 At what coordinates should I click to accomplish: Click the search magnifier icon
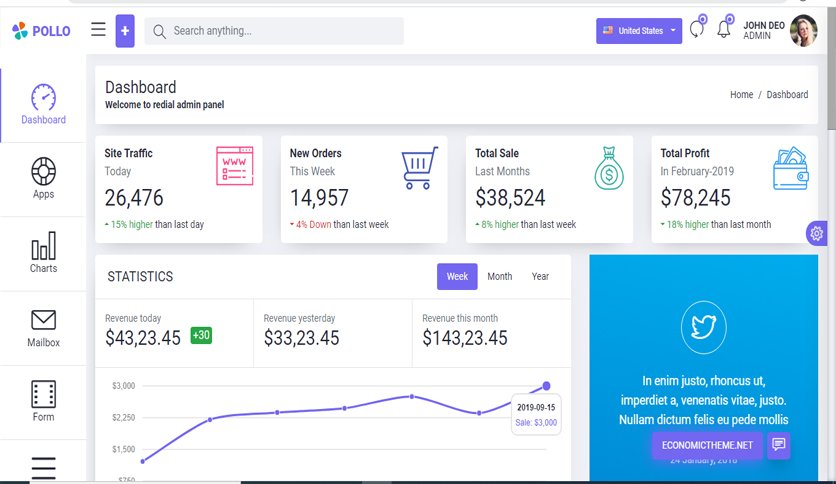pos(159,31)
